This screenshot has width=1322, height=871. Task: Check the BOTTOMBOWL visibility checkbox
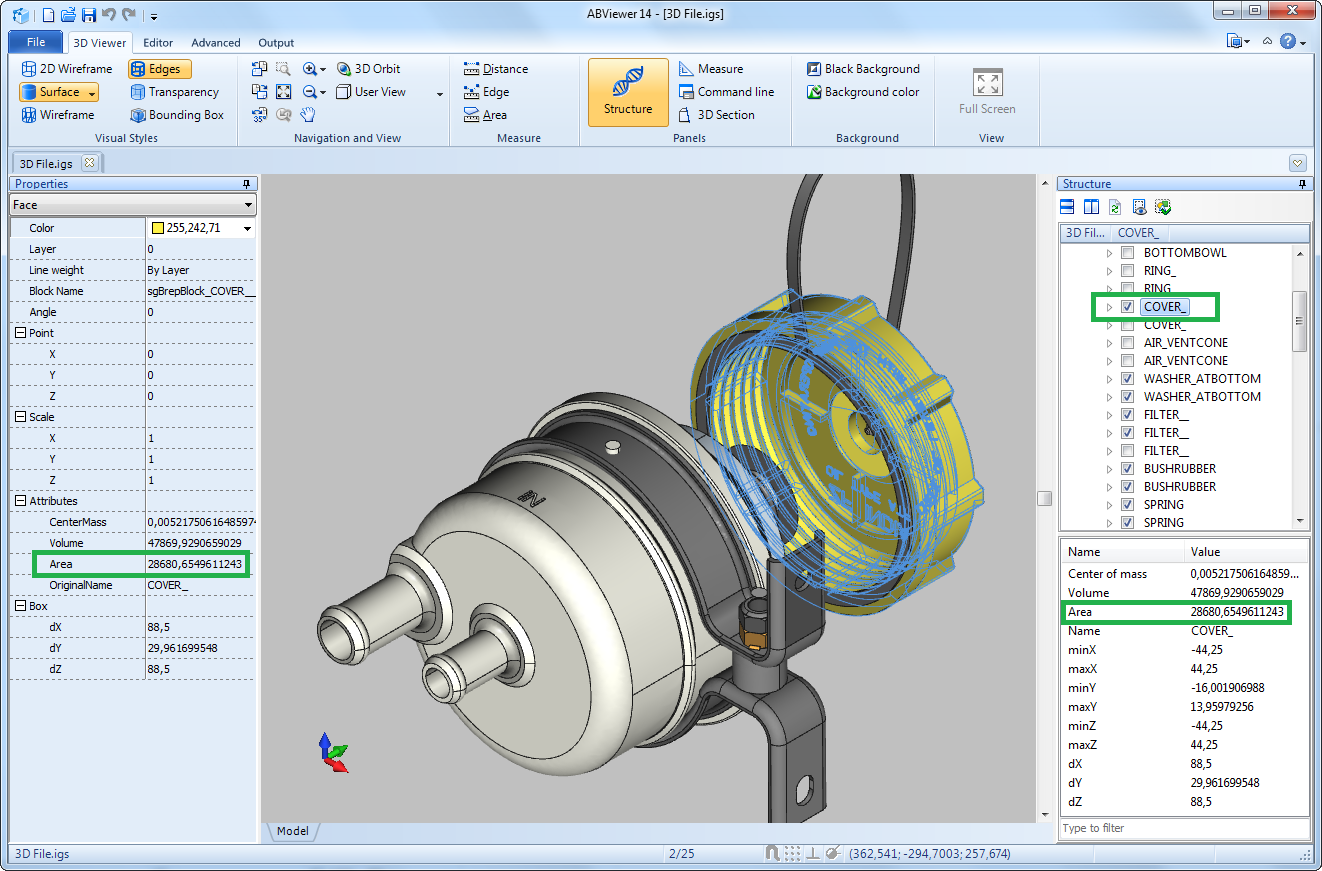(x=1127, y=253)
